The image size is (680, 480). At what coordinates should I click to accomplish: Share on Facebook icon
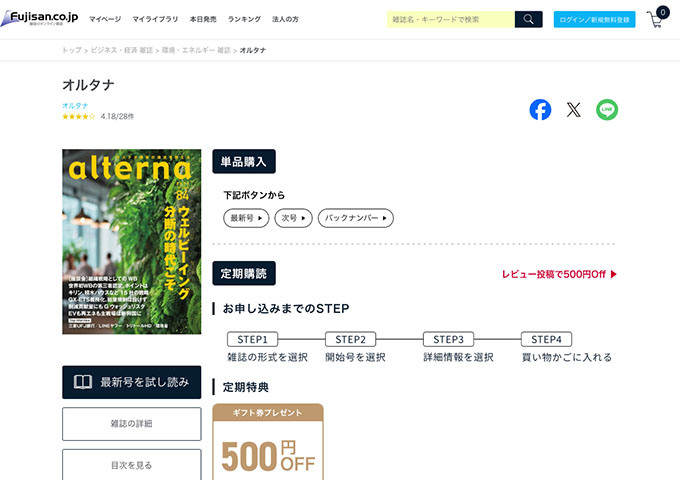[540, 110]
